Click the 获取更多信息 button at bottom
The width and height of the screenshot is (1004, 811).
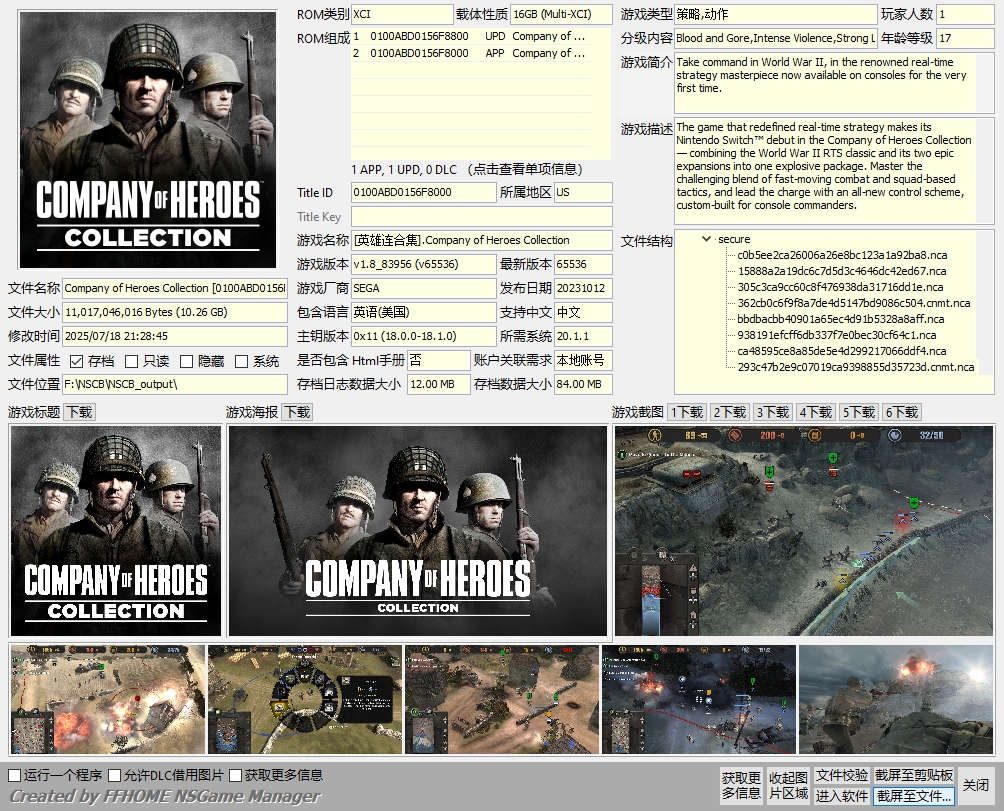click(x=741, y=785)
